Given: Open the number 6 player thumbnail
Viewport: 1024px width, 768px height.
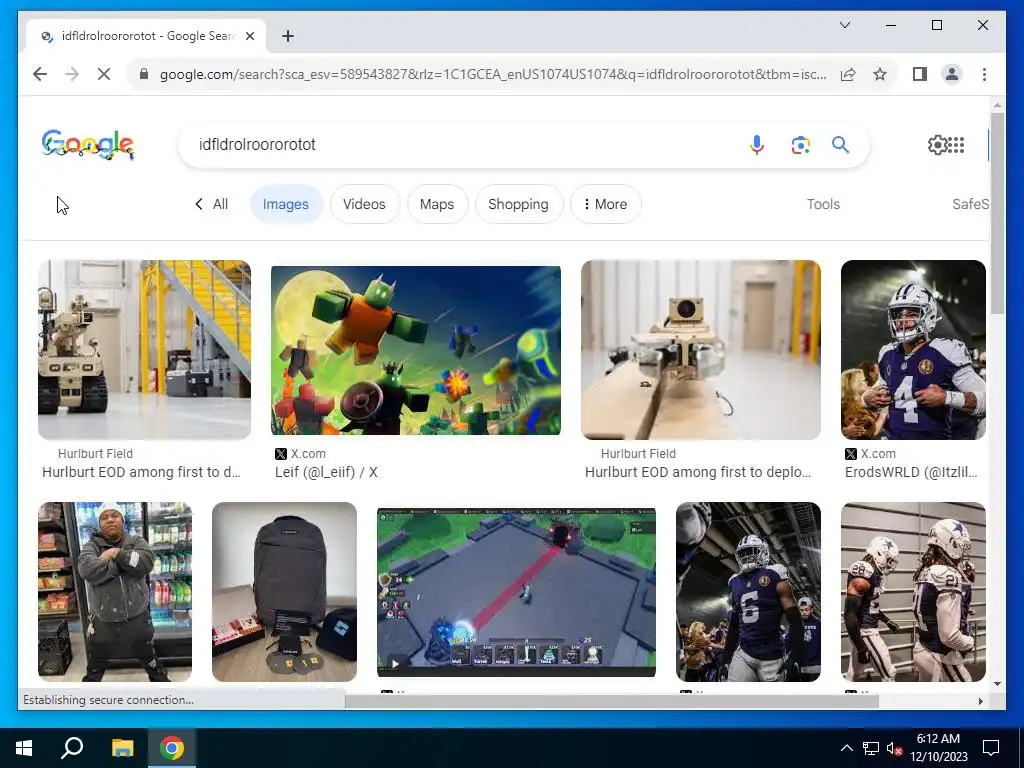Looking at the screenshot, I should pyautogui.click(x=748, y=592).
